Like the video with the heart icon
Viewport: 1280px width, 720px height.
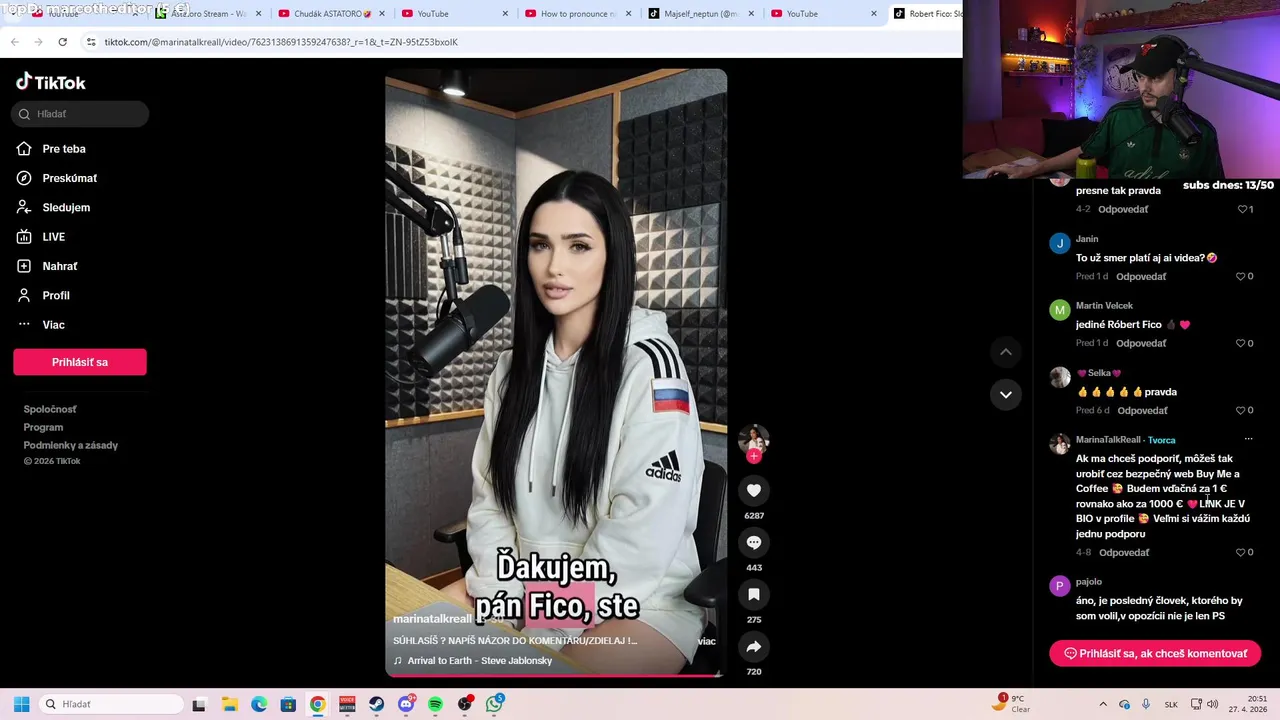coord(754,490)
